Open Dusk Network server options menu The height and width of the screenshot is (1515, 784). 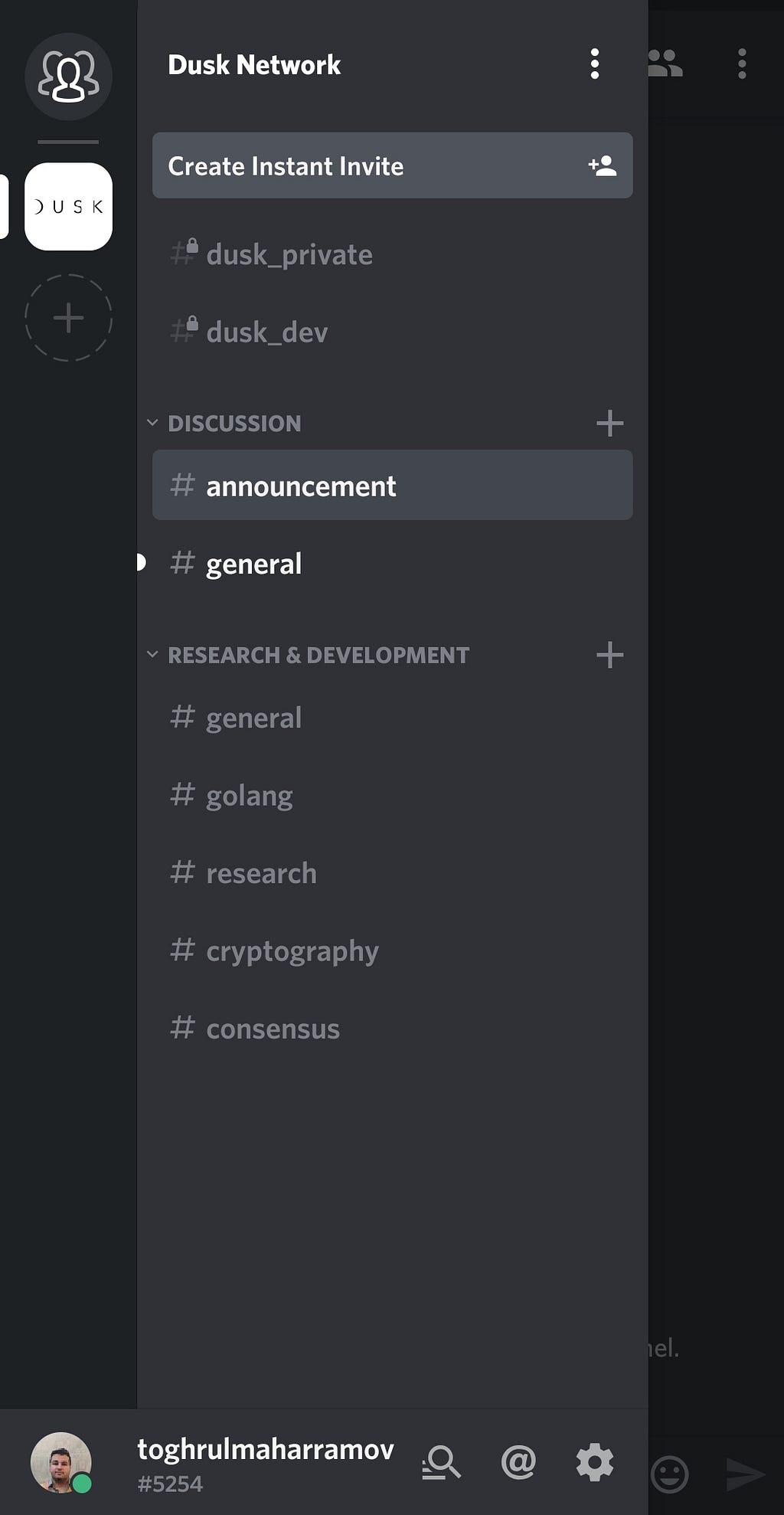pos(594,64)
